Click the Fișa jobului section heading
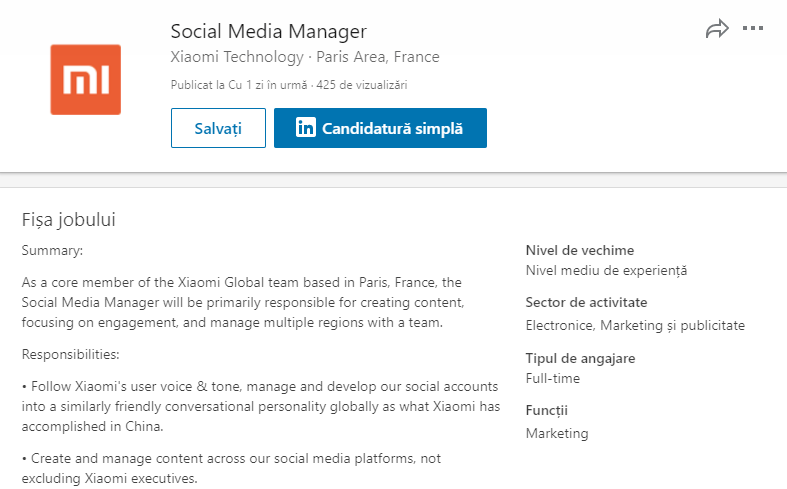787x489 pixels. [76, 219]
